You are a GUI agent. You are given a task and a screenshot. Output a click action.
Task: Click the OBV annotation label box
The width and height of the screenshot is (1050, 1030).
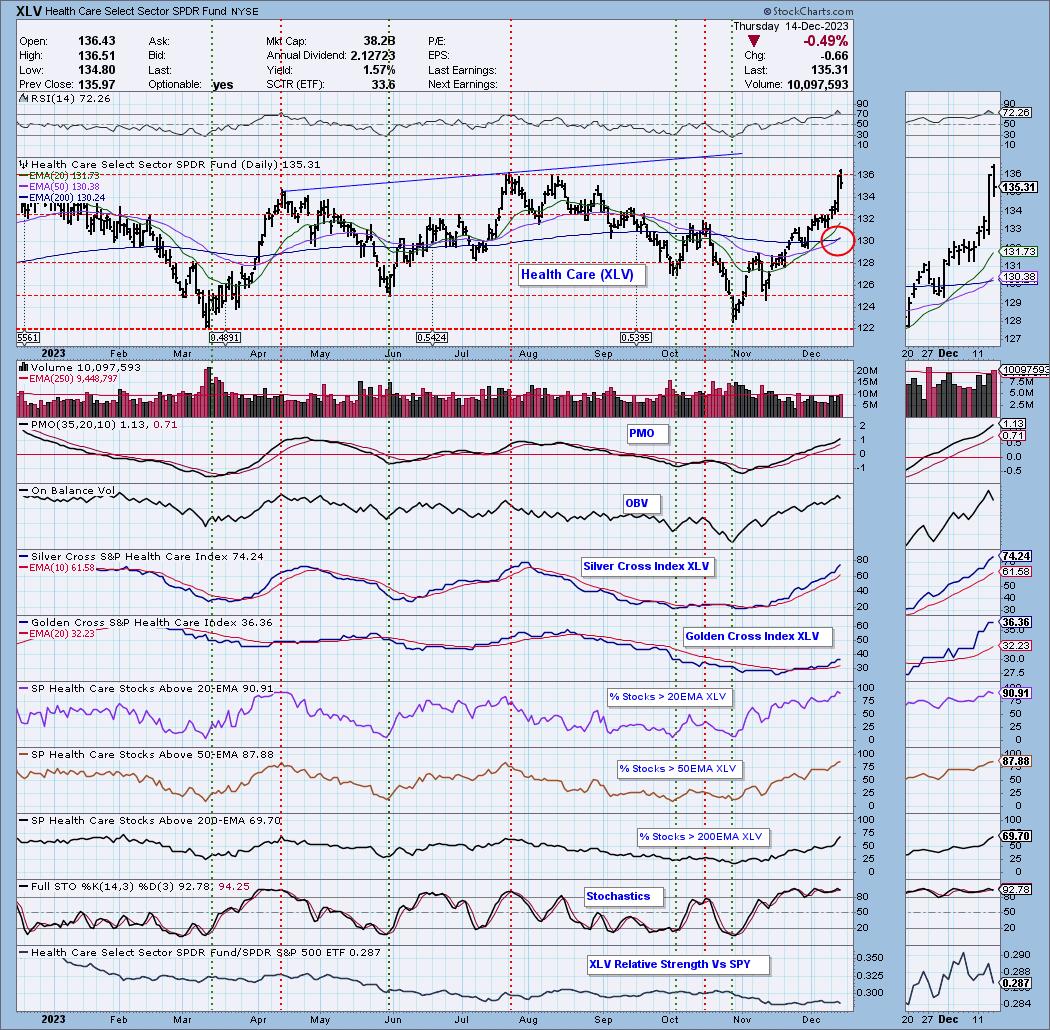pos(642,504)
